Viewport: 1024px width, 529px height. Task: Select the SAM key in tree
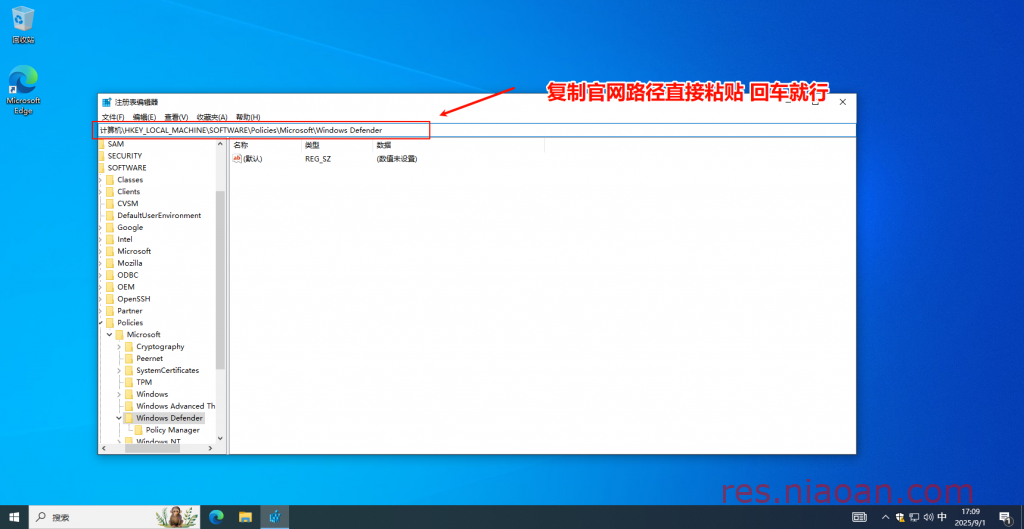point(116,144)
